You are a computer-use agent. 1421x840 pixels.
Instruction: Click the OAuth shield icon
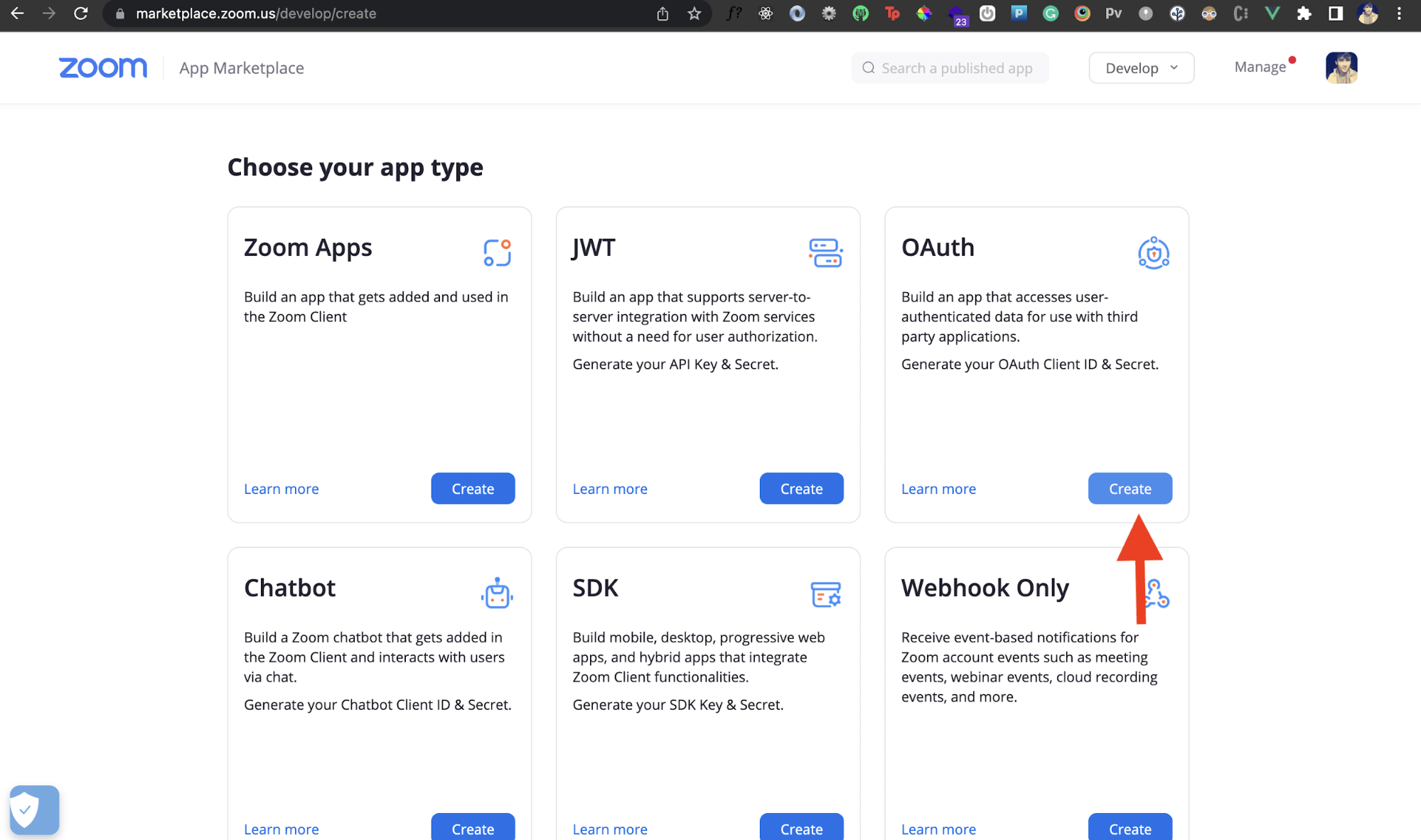point(1153,253)
